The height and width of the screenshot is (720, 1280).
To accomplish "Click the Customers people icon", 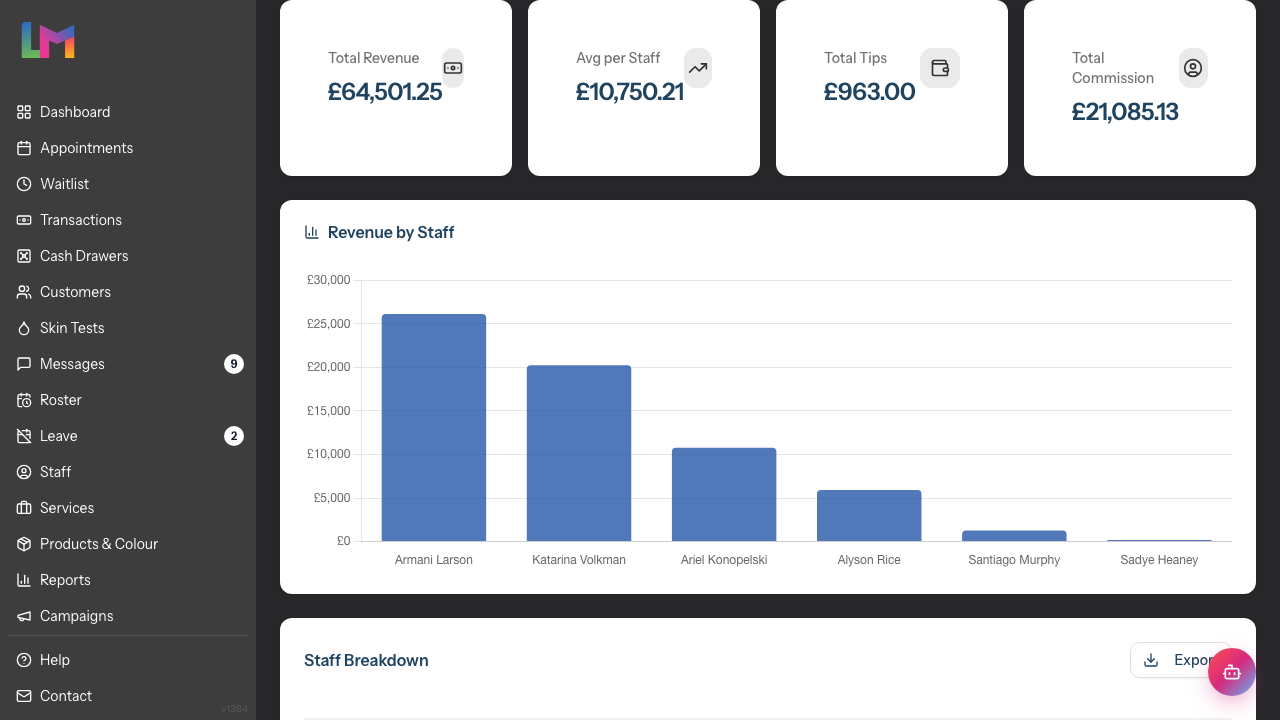I will tap(24, 292).
